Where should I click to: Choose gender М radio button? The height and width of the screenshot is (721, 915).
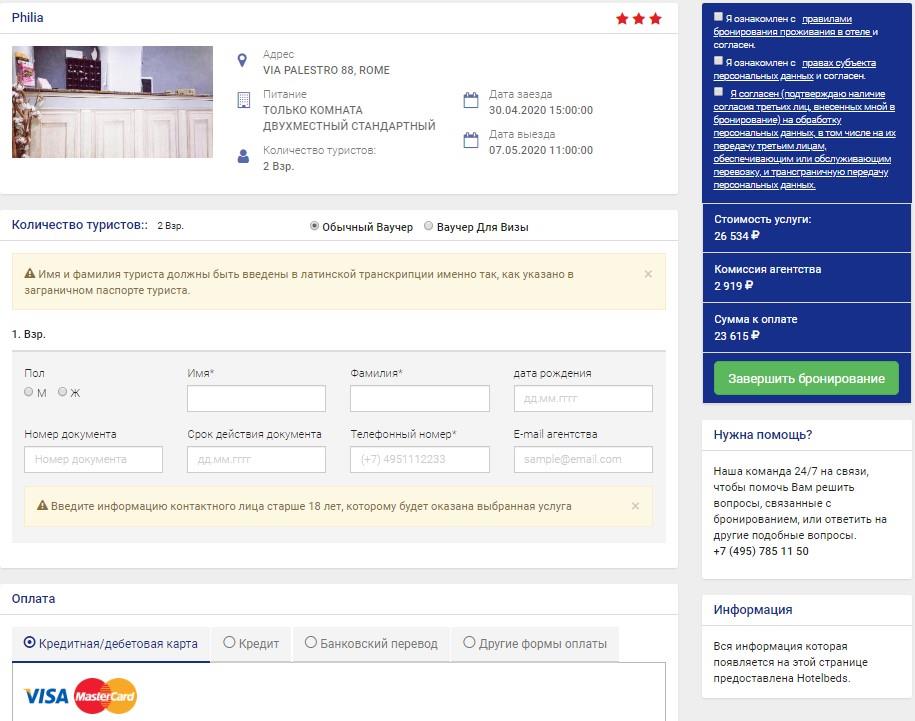(29, 391)
